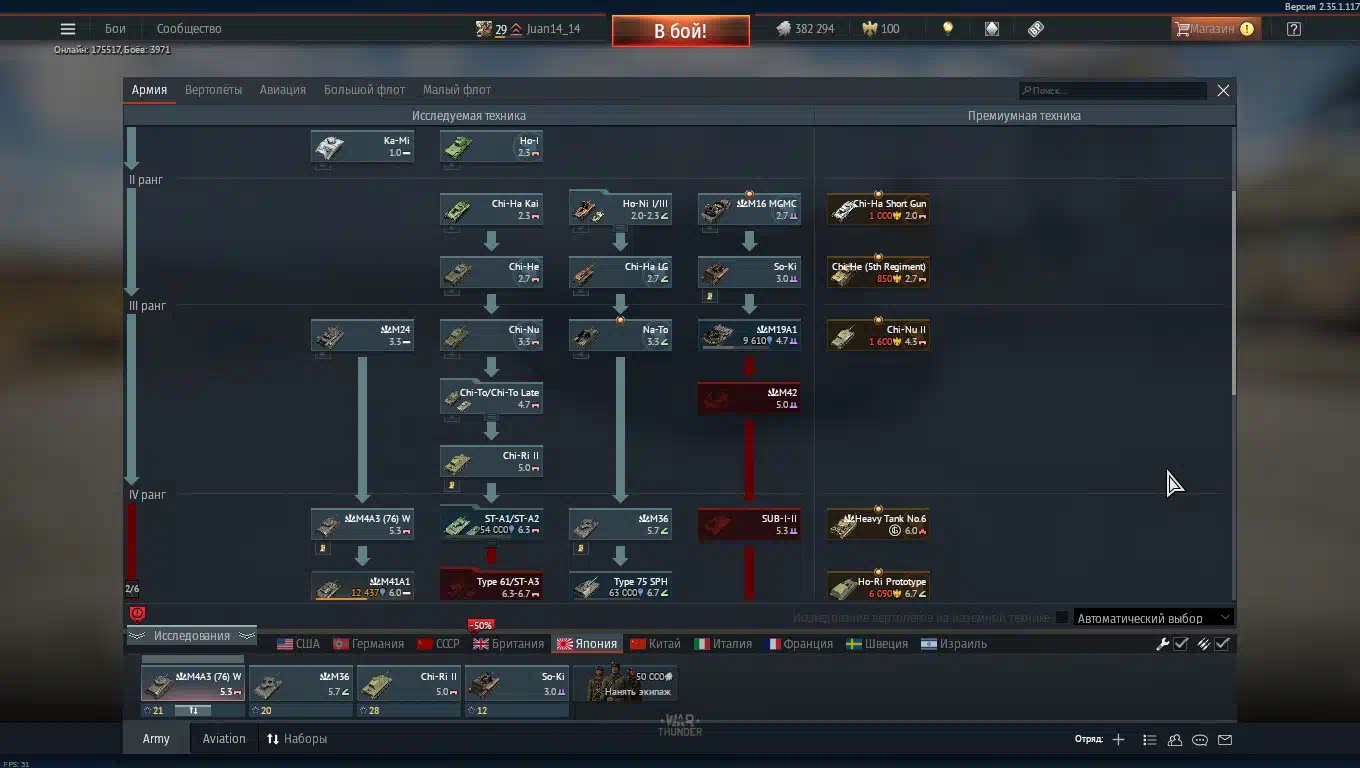Select M4A3 (76) W in research tree
The image size is (1360, 768).
pos(362,525)
